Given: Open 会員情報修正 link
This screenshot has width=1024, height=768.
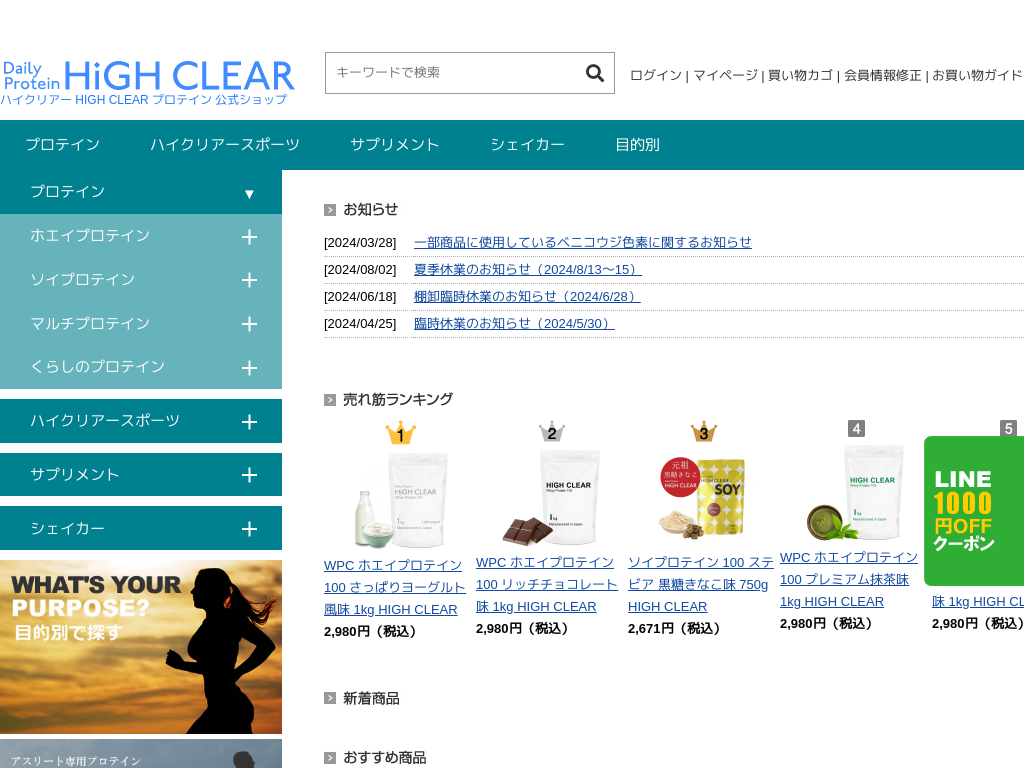Looking at the screenshot, I should pyautogui.click(x=882, y=75).
